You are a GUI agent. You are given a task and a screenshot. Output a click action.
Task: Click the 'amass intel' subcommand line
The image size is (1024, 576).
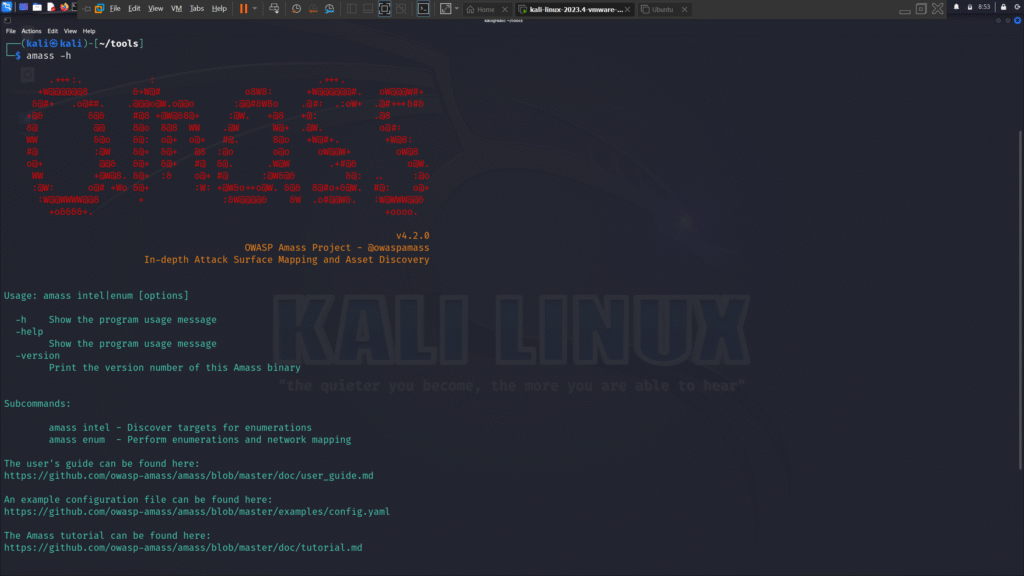tap(180, 427)
